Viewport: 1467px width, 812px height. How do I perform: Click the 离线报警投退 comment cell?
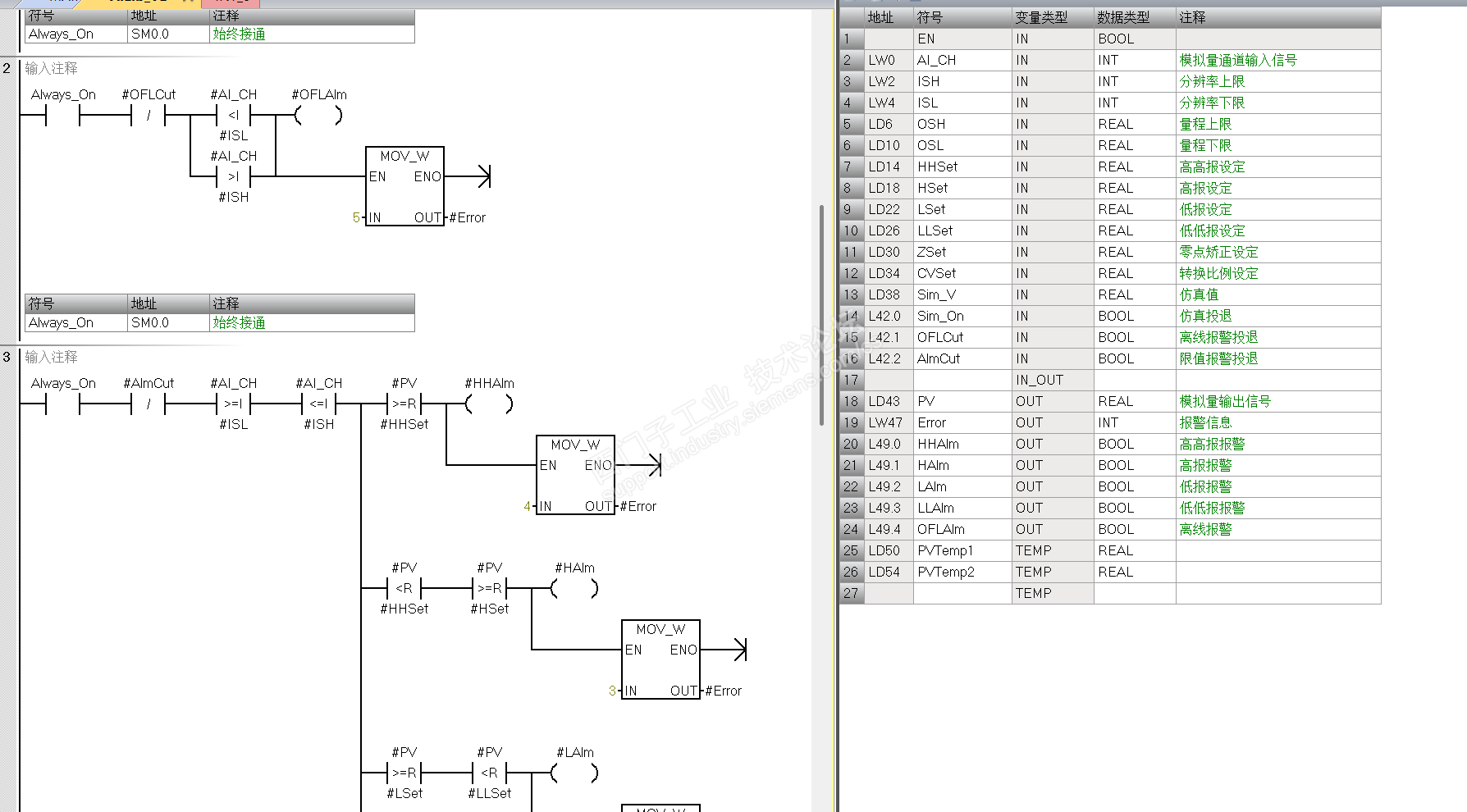[1278, 337]
